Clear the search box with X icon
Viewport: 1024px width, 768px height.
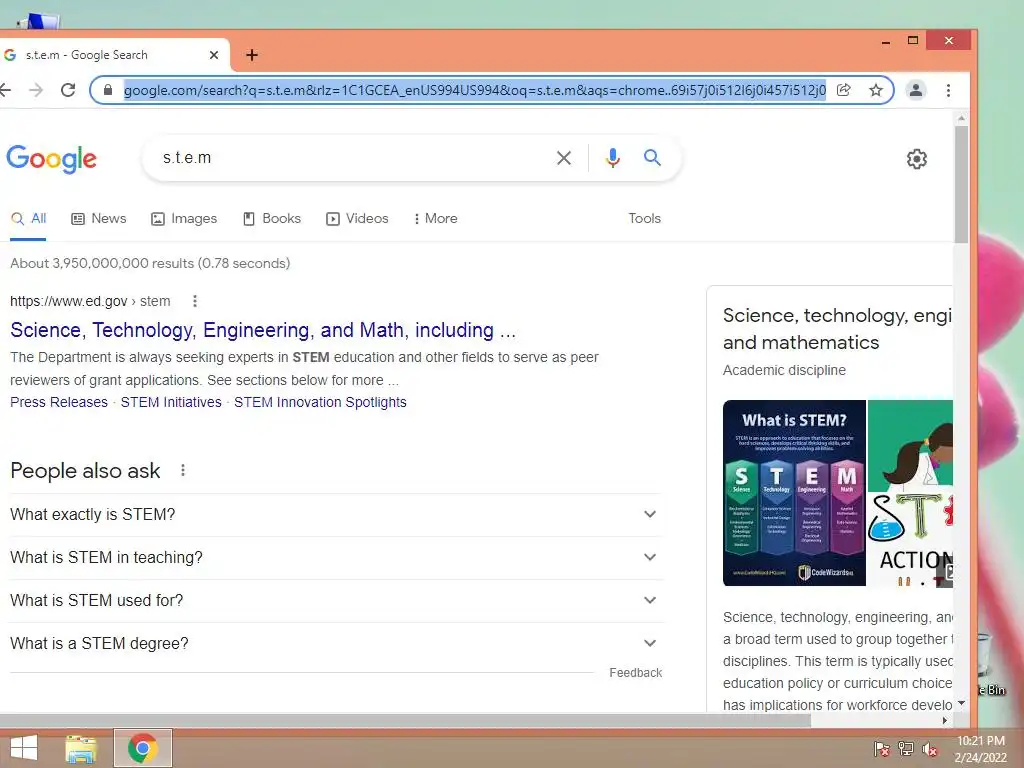click(x=564, y=158)
